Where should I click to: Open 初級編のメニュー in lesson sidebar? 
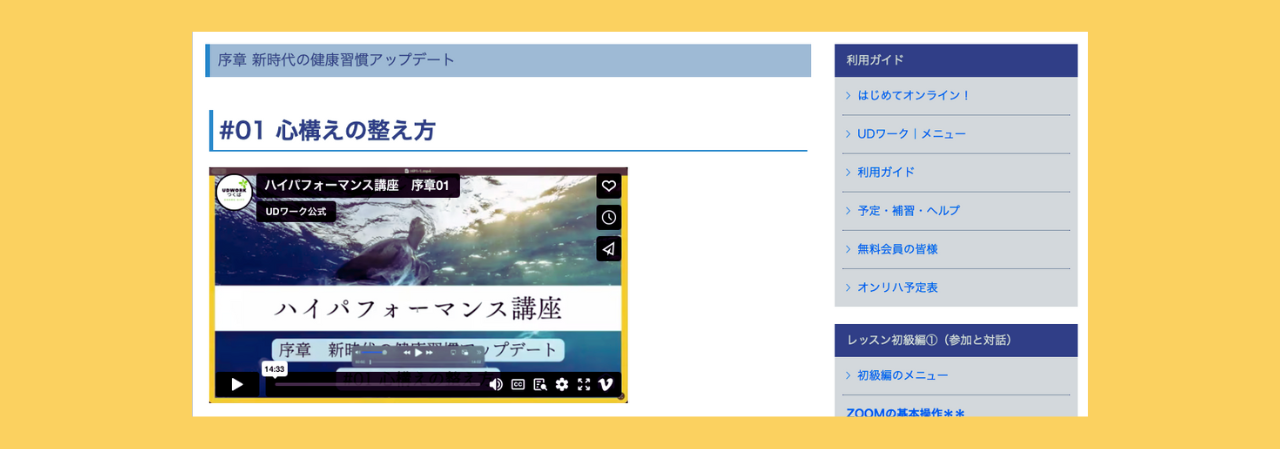pos(902,375)
